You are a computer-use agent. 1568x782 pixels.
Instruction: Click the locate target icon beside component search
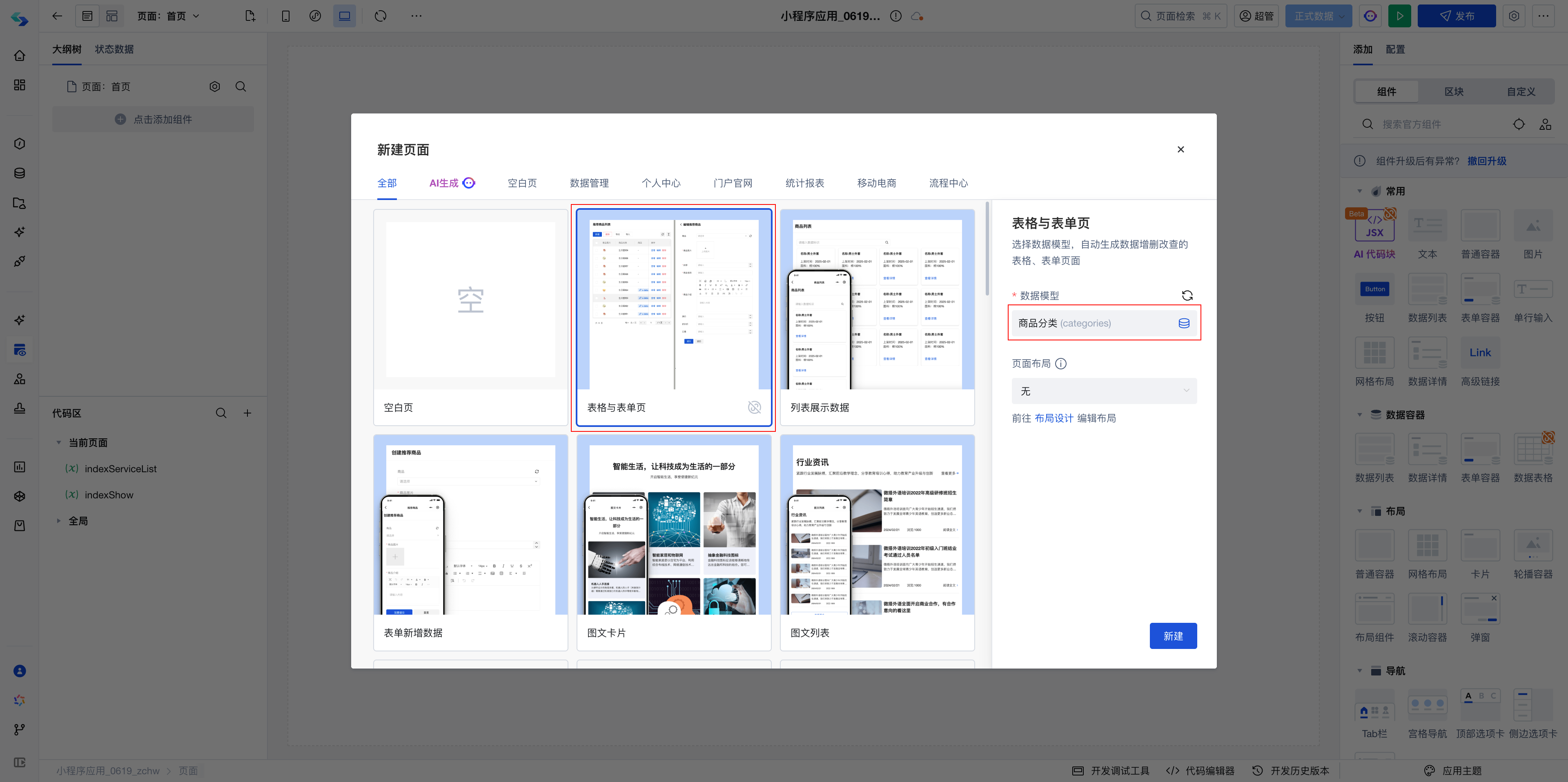[1519, 124]
